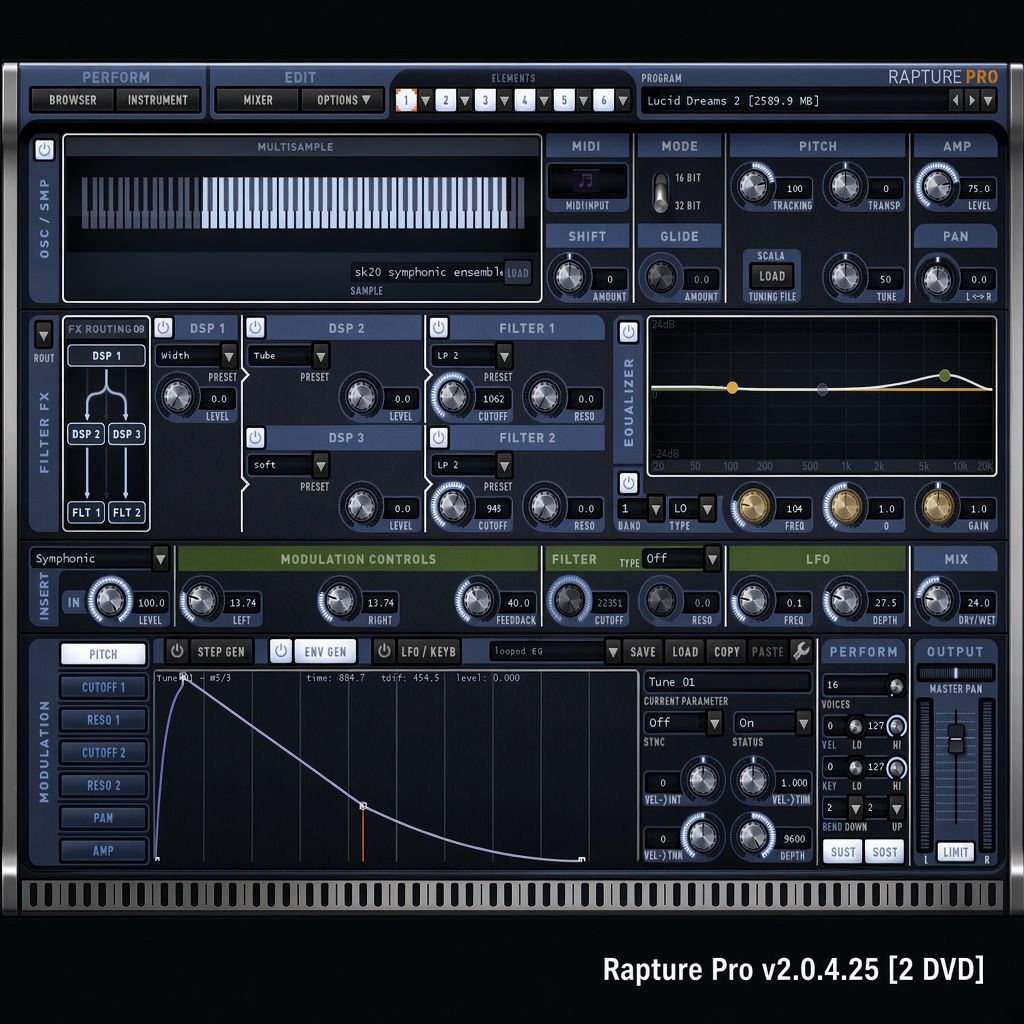Open the program list dropdown arrow
Image resolution: width=1024 pixels, height=1024 pixels.
click(x=988, y=101)
